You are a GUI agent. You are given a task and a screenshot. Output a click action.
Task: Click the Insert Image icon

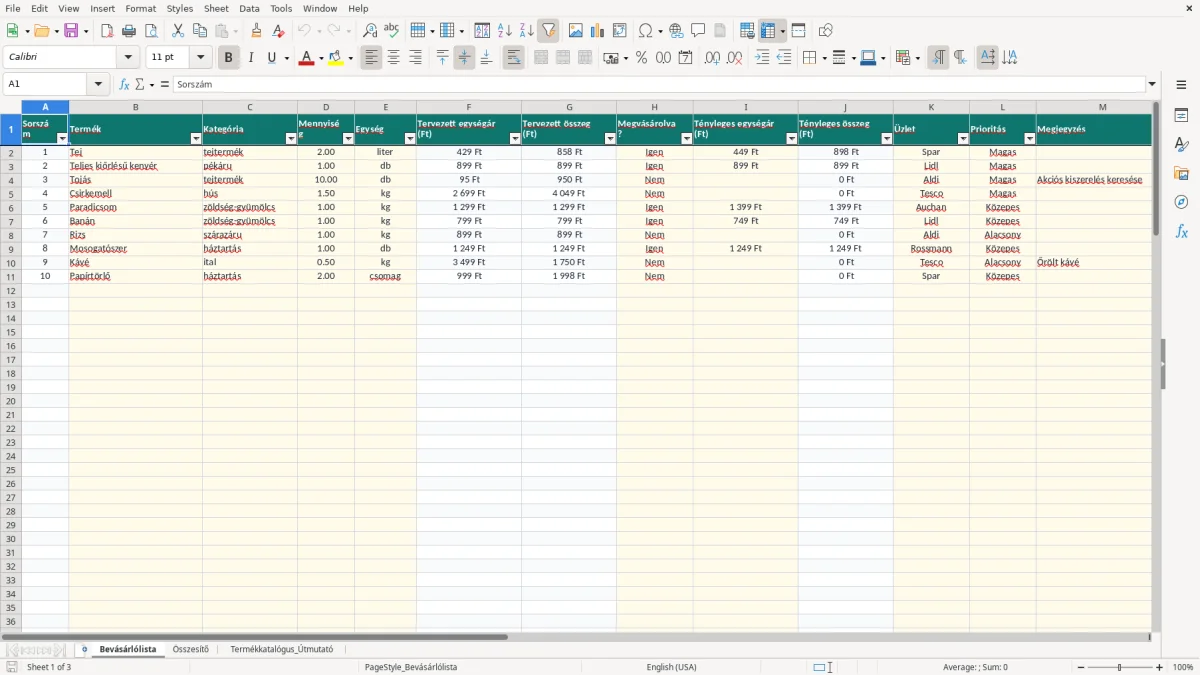576,31
